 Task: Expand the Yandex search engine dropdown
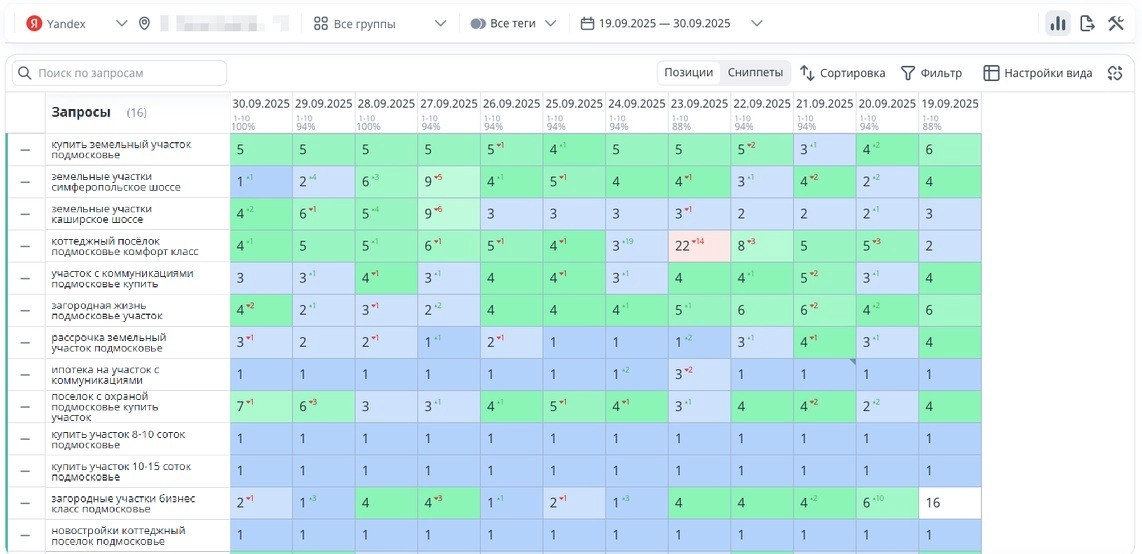tap(121, 24)
